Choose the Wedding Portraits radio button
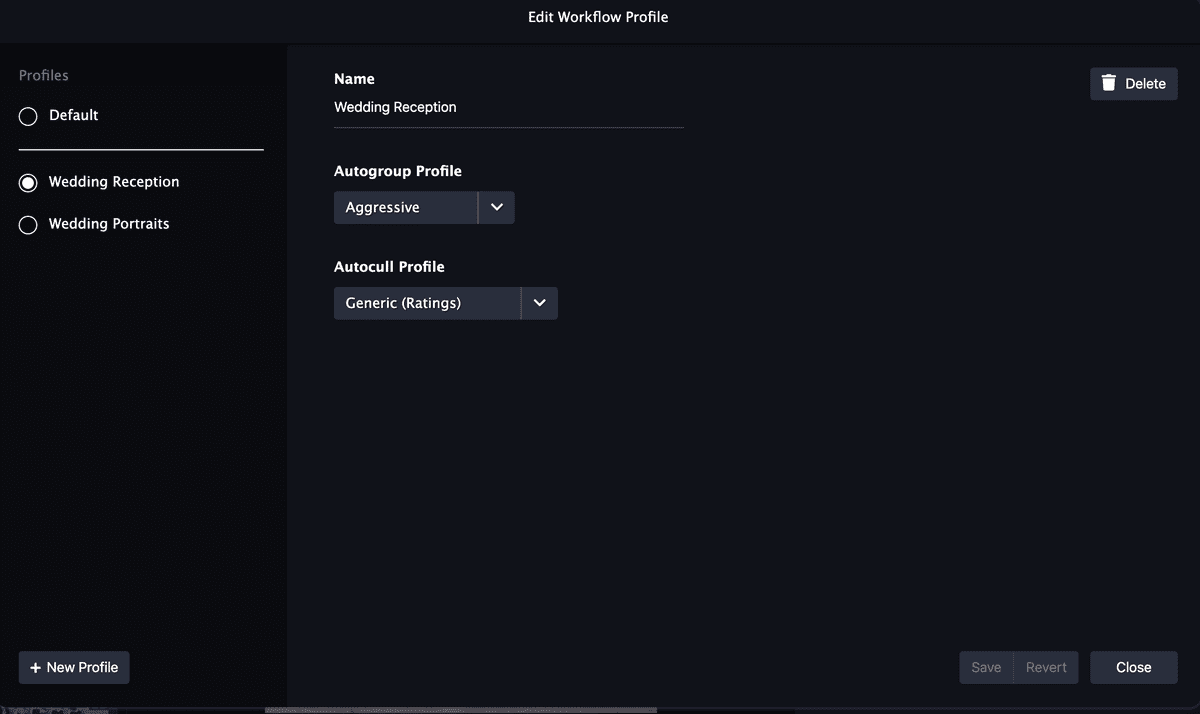 pos(28,225)
